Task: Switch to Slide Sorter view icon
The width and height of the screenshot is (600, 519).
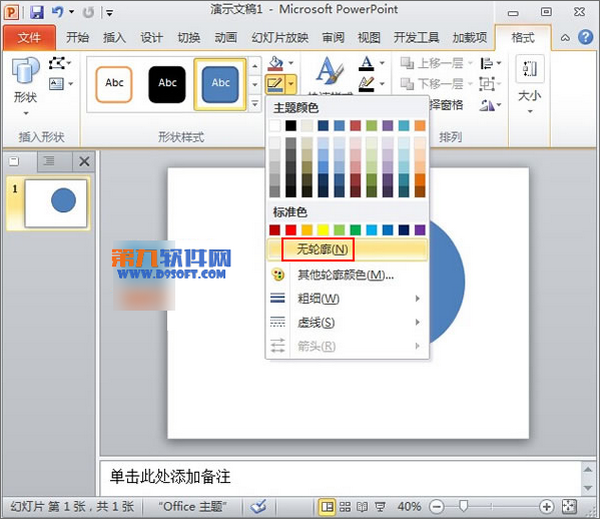Action: coord(347,507)
